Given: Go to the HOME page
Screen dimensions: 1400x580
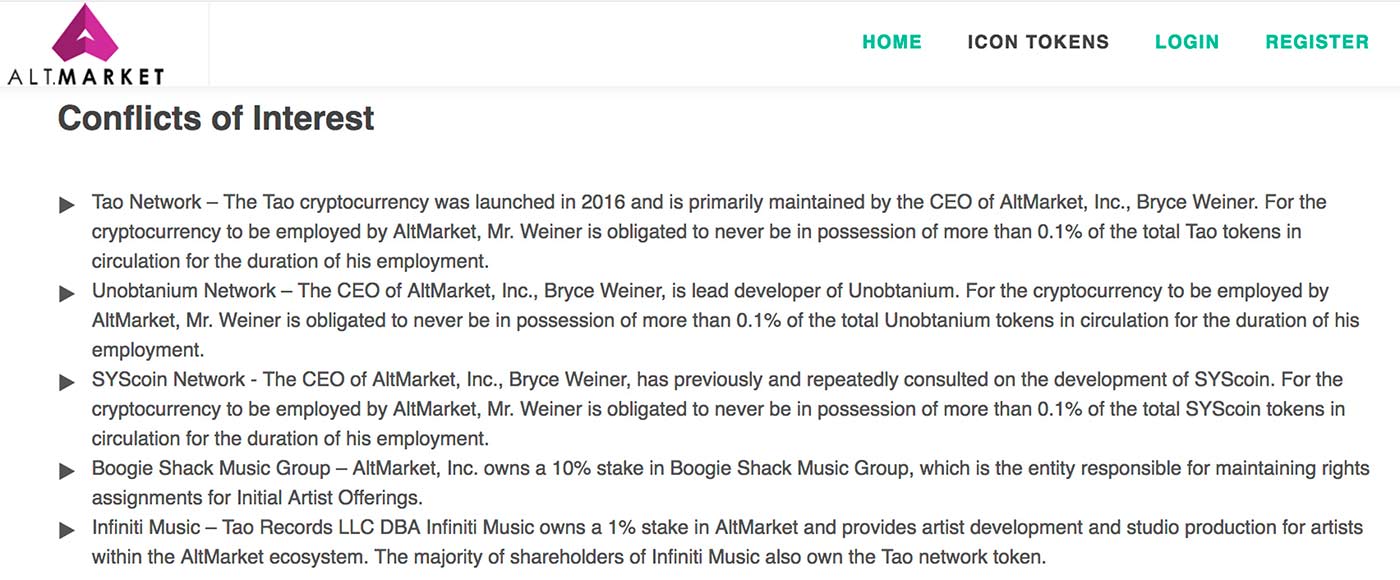Looking at the screenshot, I should pos(892,42).
